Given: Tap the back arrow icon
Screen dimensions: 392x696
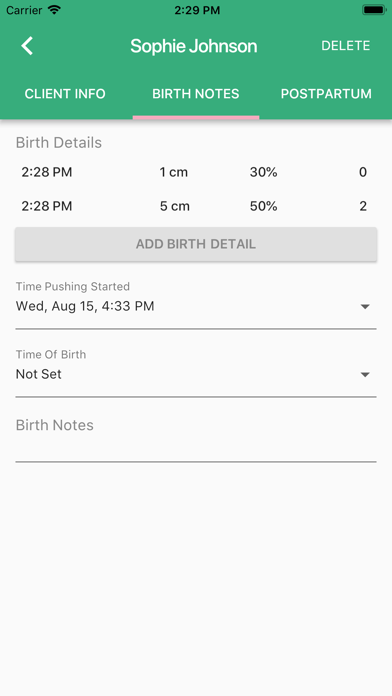Looking at the screenshot, I should 27,46.
